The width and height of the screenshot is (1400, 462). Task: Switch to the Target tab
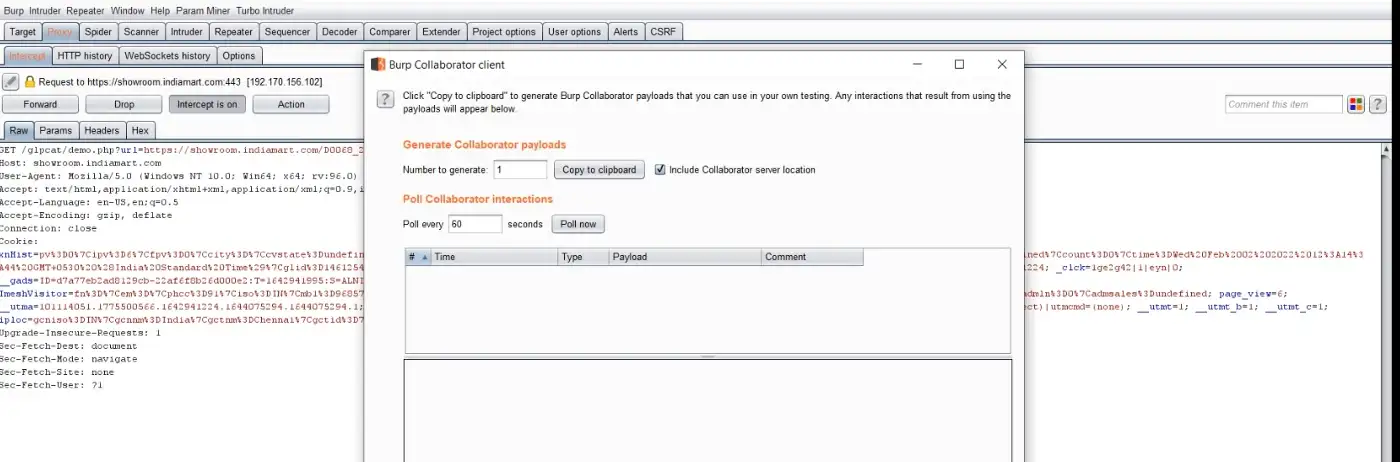pos(23,32)
